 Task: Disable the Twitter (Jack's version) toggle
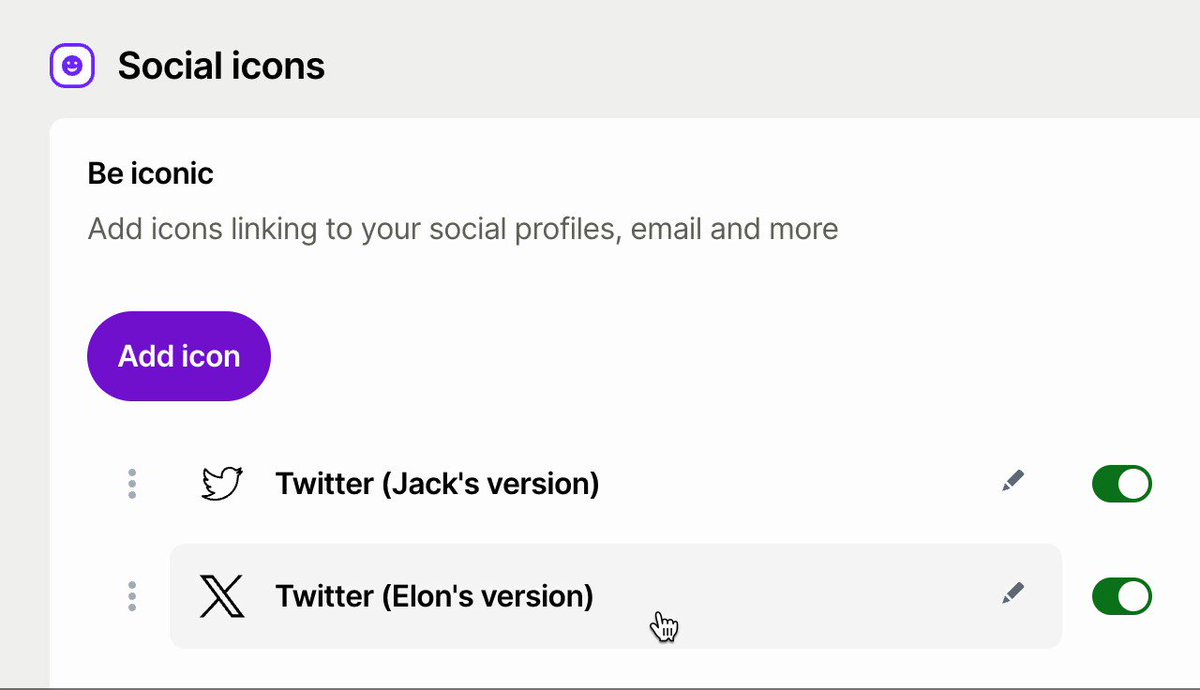[x=1122, y=484]
